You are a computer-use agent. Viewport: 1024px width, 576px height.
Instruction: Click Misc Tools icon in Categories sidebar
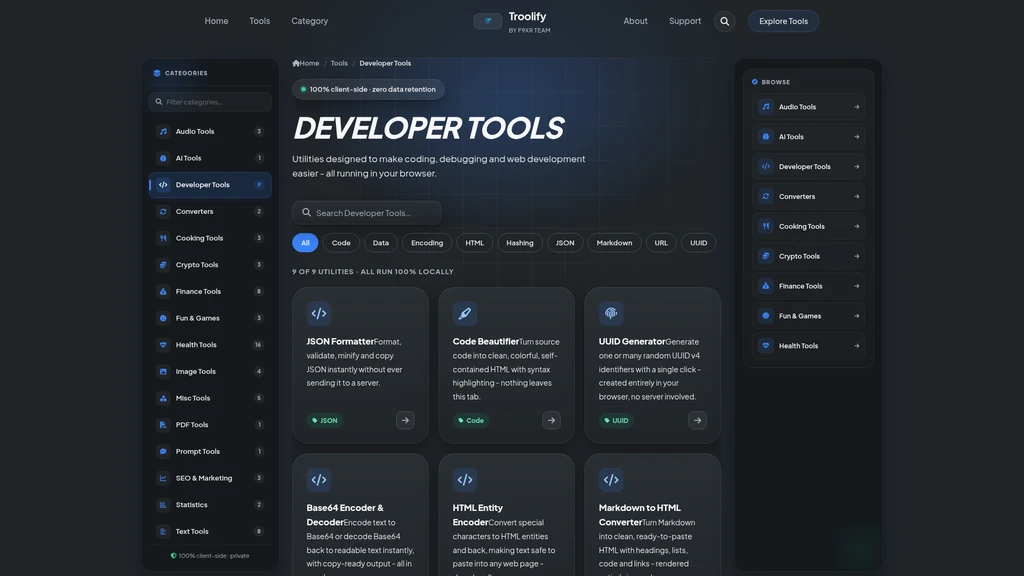tap(163, 398)
